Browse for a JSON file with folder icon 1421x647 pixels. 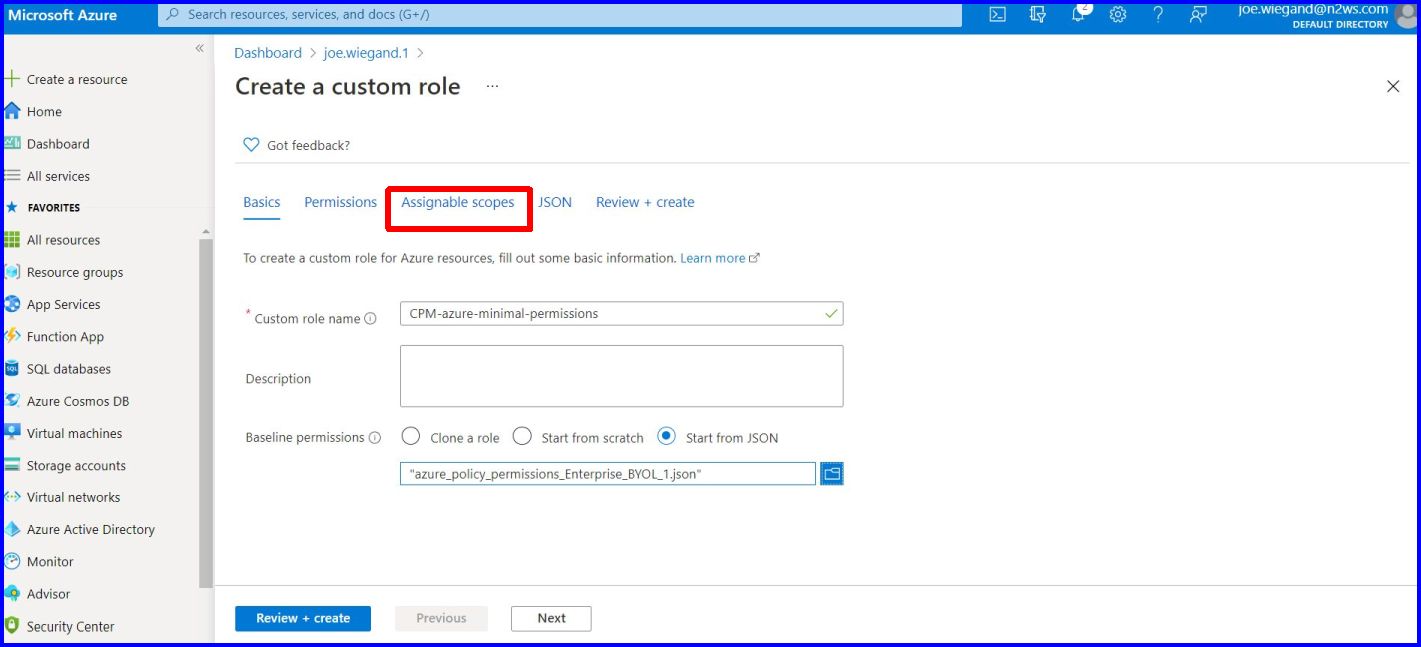point(832,474)
